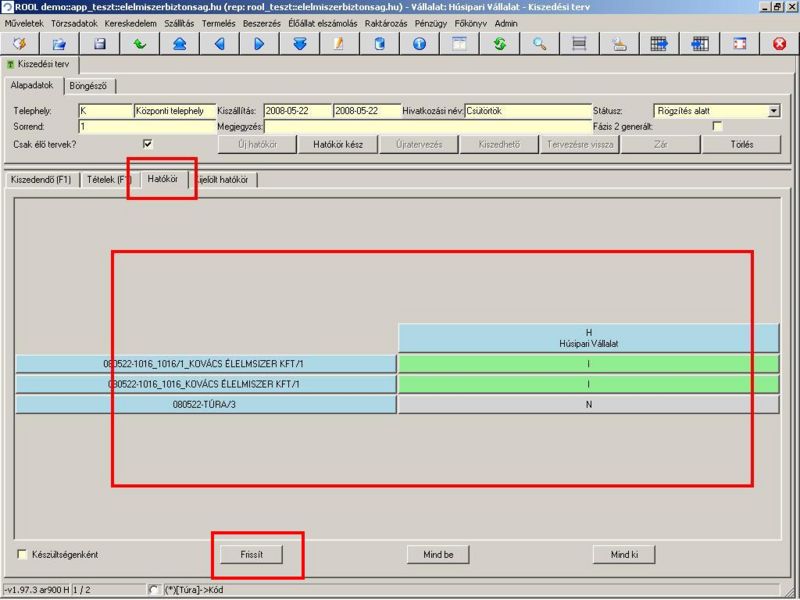Image resolution: width=800 pixels, height=600 pixels.
Task: Open the Kereskedelem menu
Action: point(129,22)
